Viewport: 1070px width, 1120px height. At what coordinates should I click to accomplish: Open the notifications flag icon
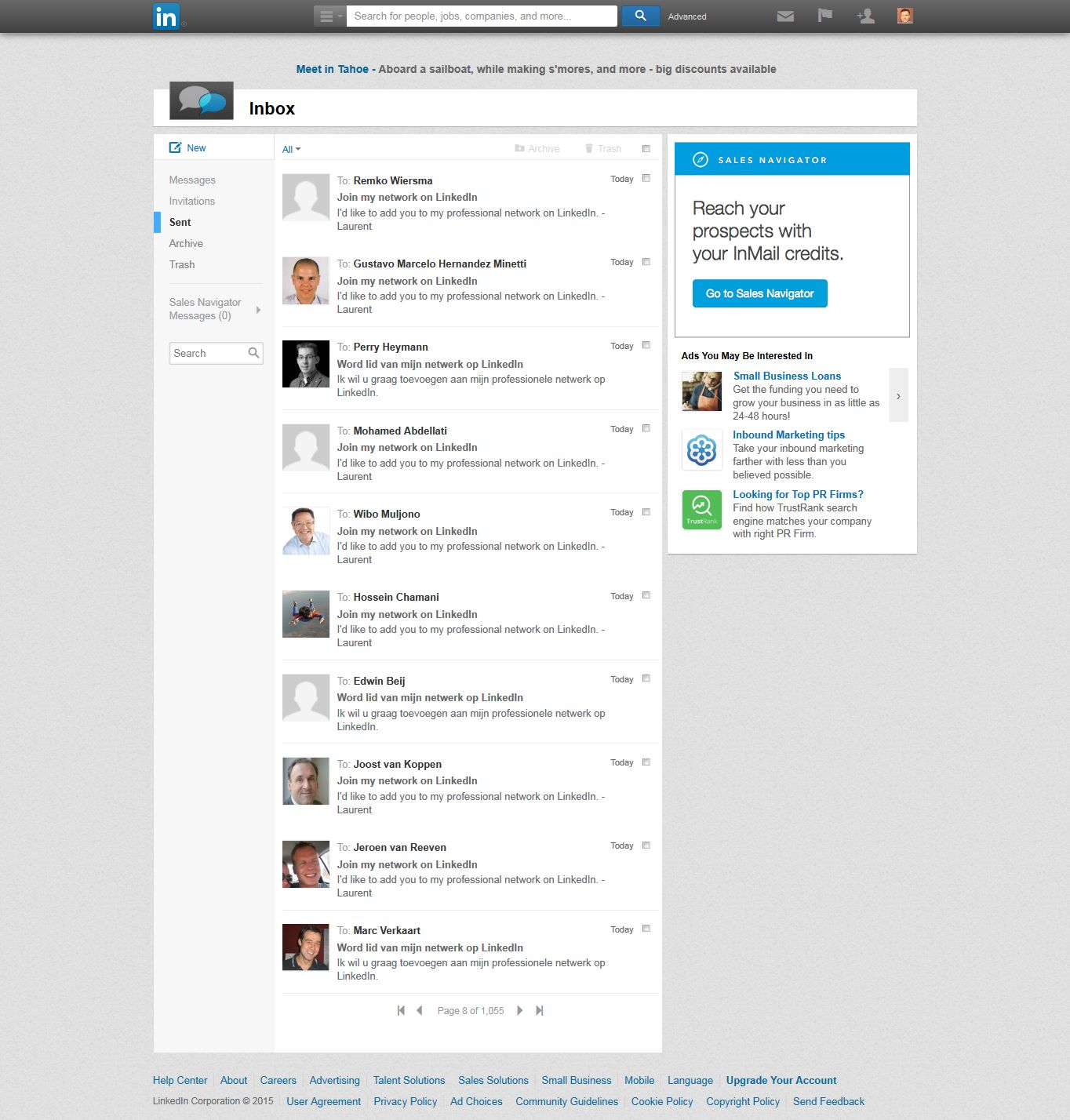click(x=824, y=16)
